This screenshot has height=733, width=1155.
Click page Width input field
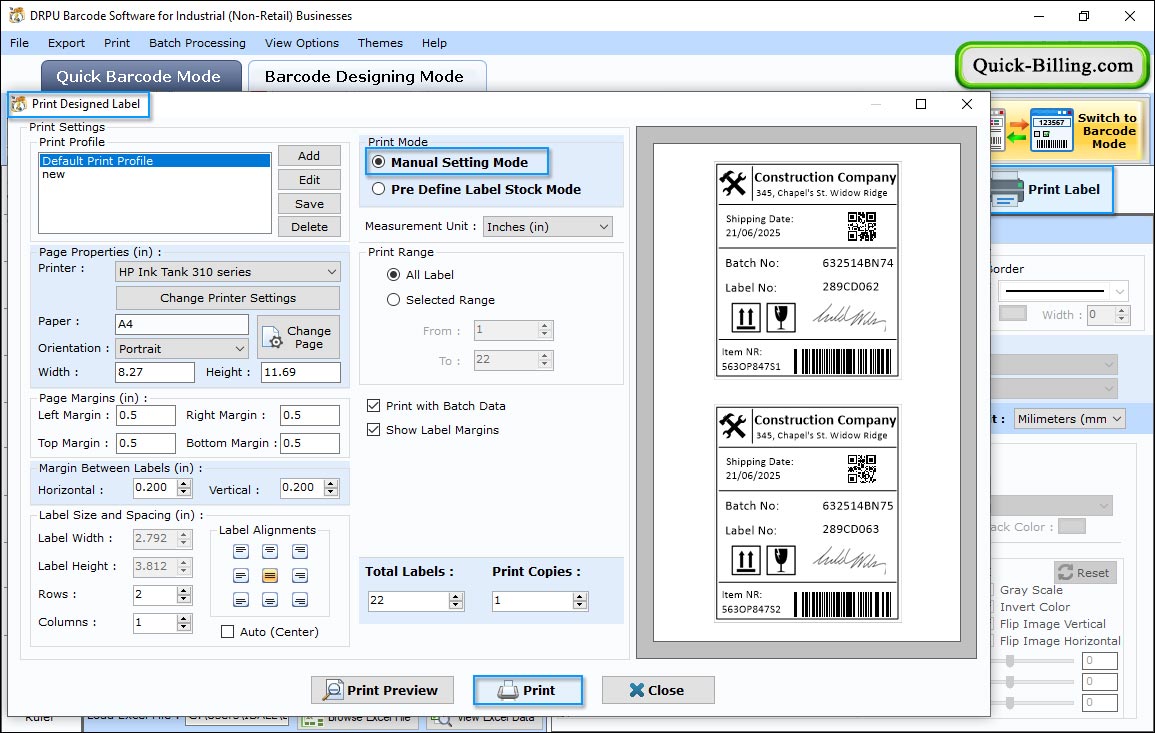coord(155,372)
